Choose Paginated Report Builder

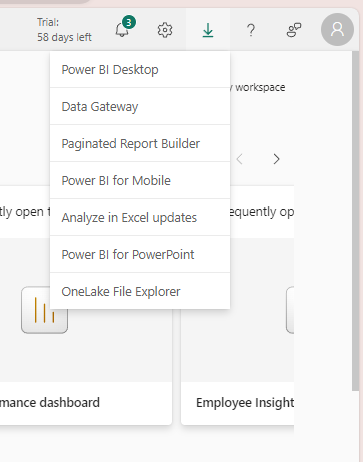pos(140,144)
